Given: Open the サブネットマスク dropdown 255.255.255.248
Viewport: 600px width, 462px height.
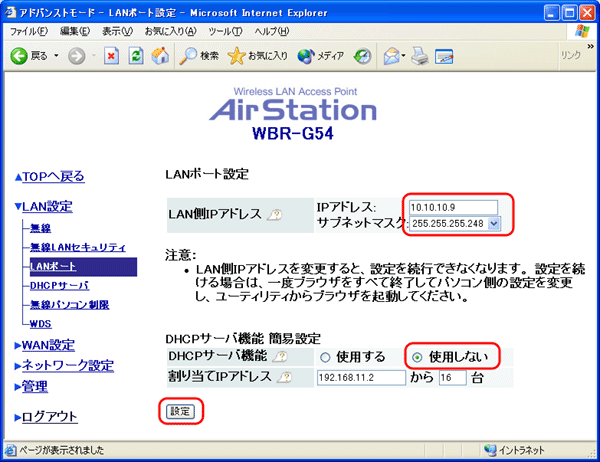Looking at the screenshot, I should click(455, 224).
